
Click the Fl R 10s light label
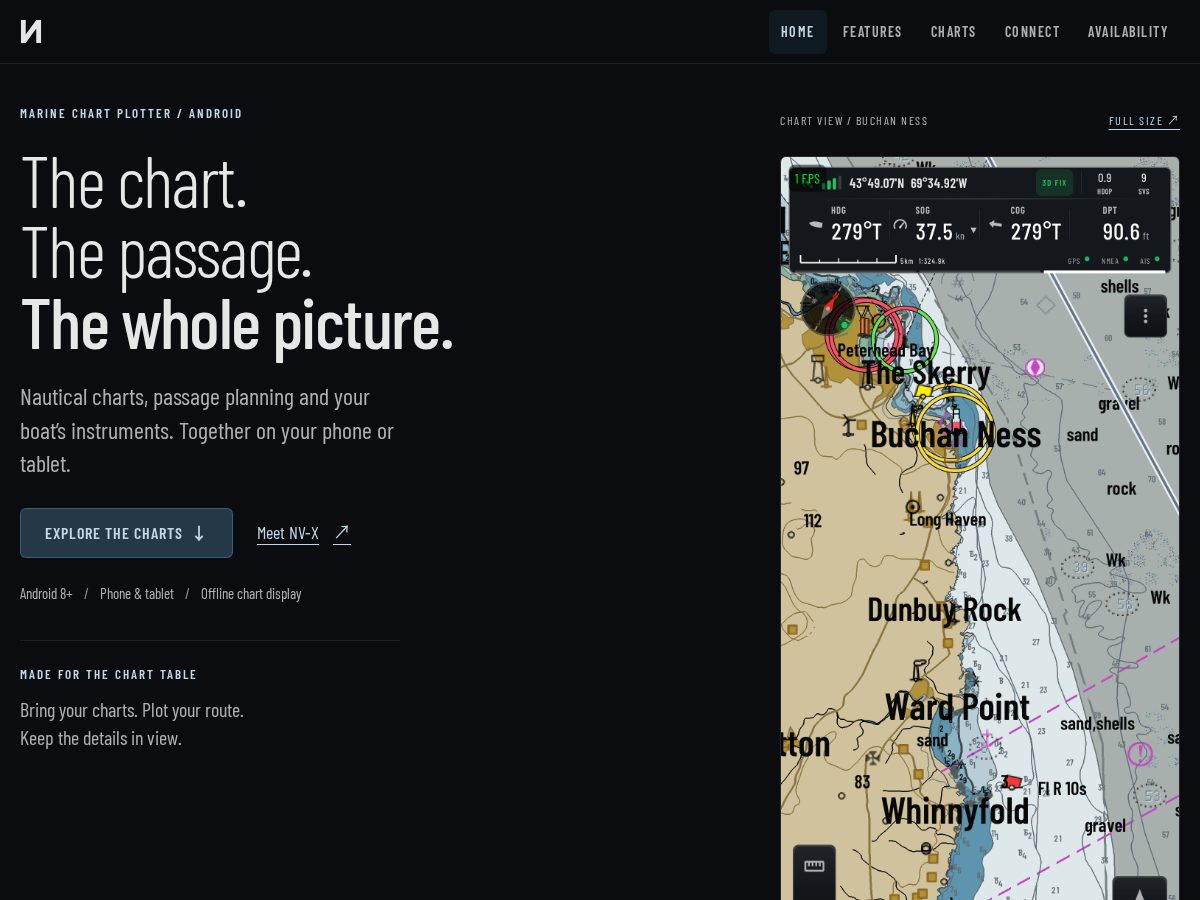point(1062,788)
